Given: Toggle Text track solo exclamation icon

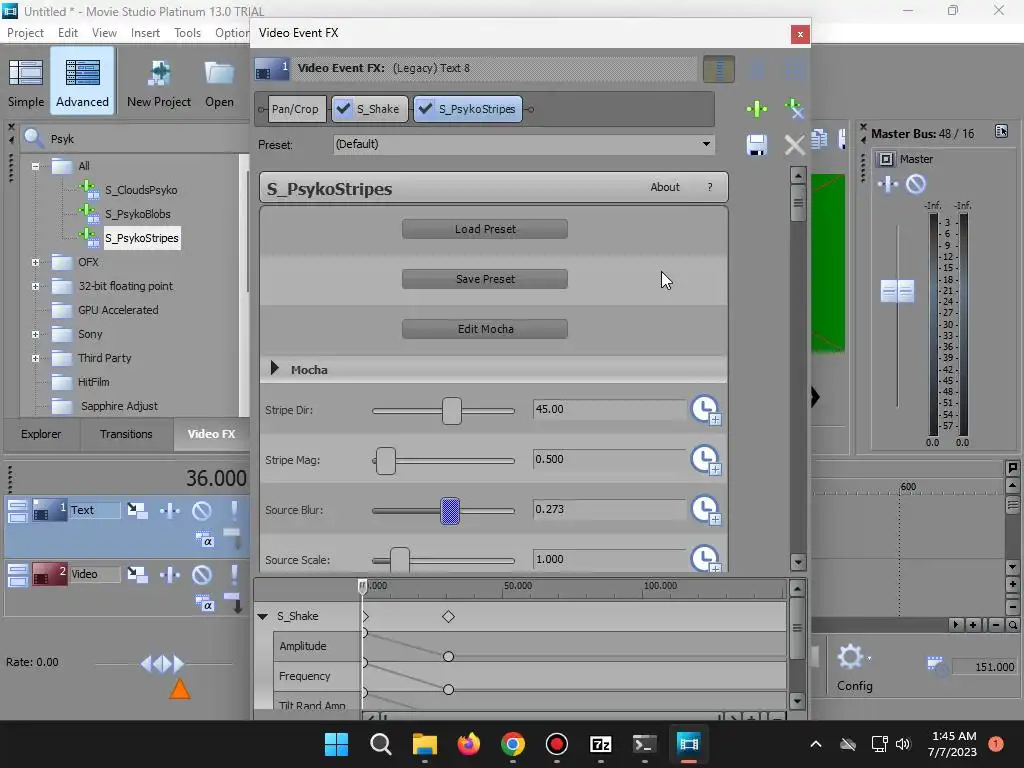Looking at the screenshot, I should point(234,510).
